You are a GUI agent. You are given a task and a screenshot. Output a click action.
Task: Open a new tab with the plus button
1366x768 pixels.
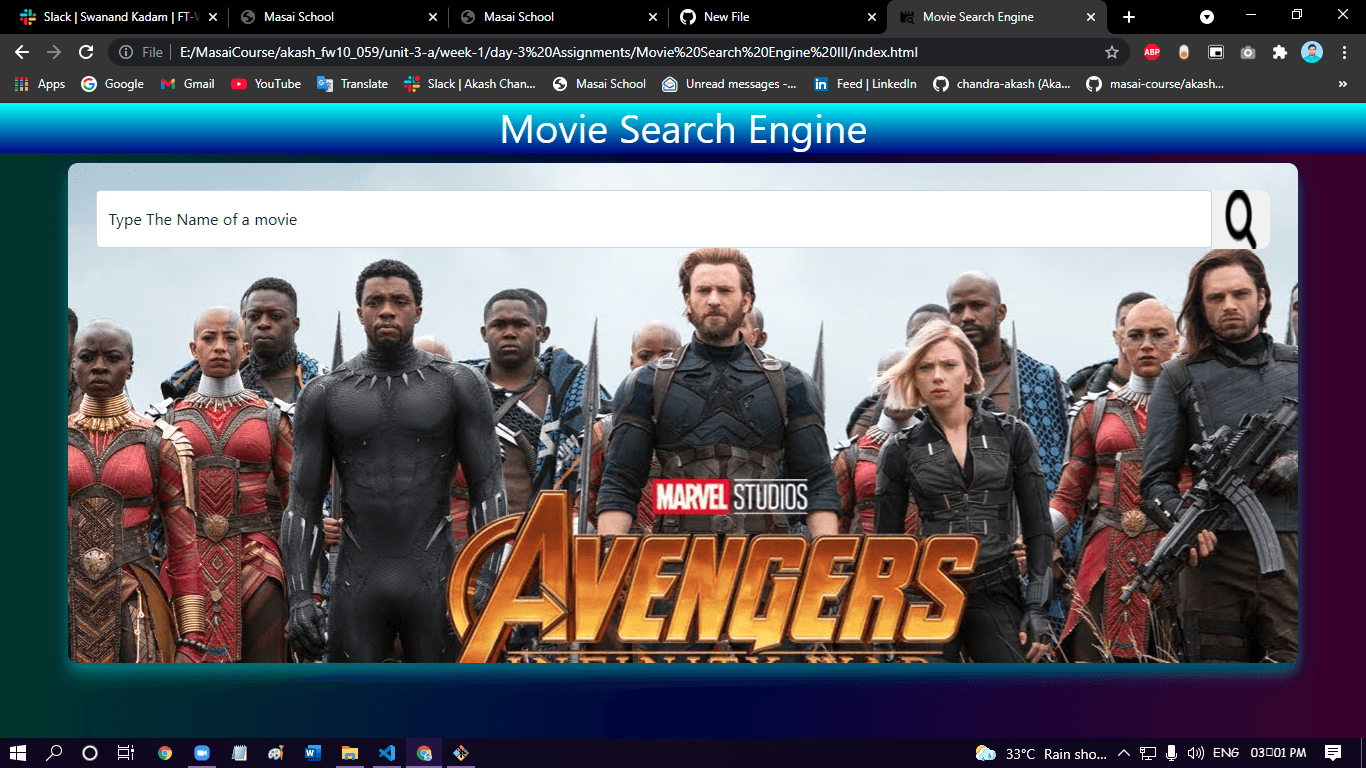click(x=1129, y=17)
